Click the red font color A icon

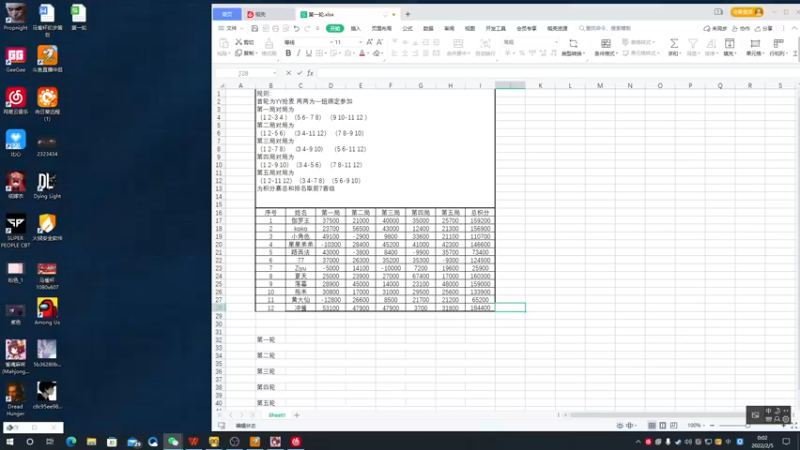(x=363, y=53)
